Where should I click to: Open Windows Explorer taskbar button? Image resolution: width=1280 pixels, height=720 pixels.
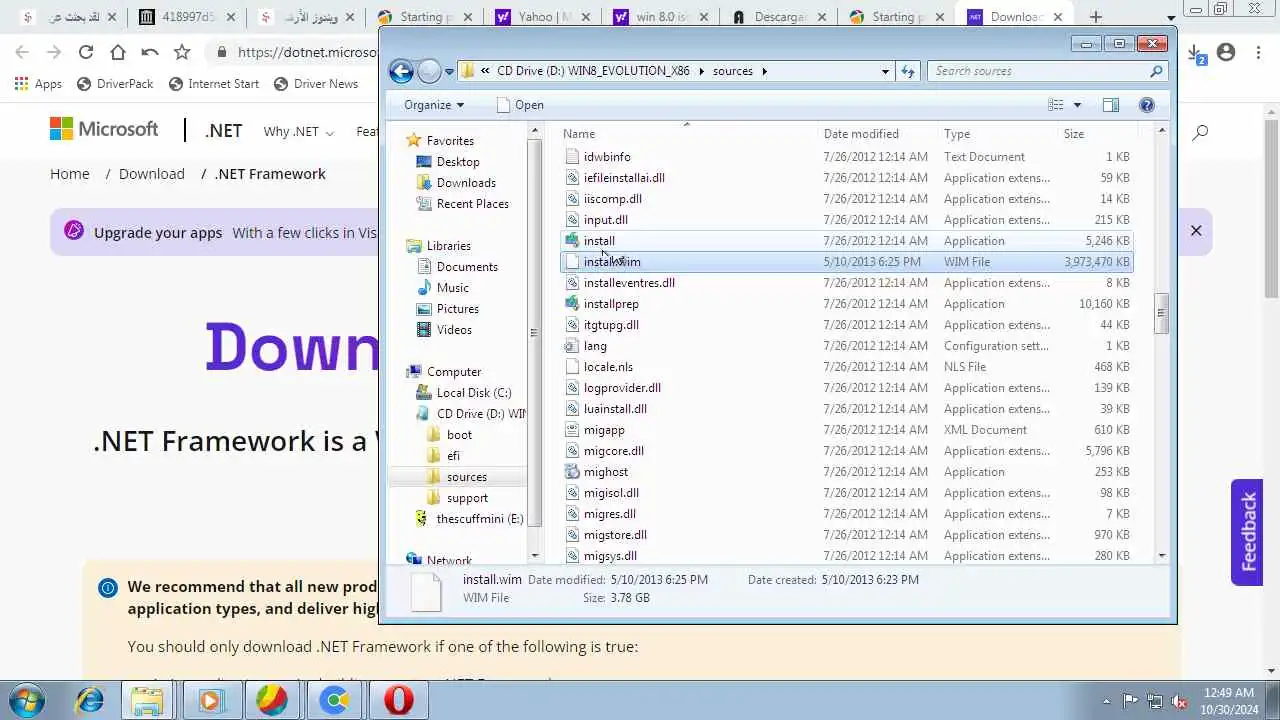click(x=147, y=700)
